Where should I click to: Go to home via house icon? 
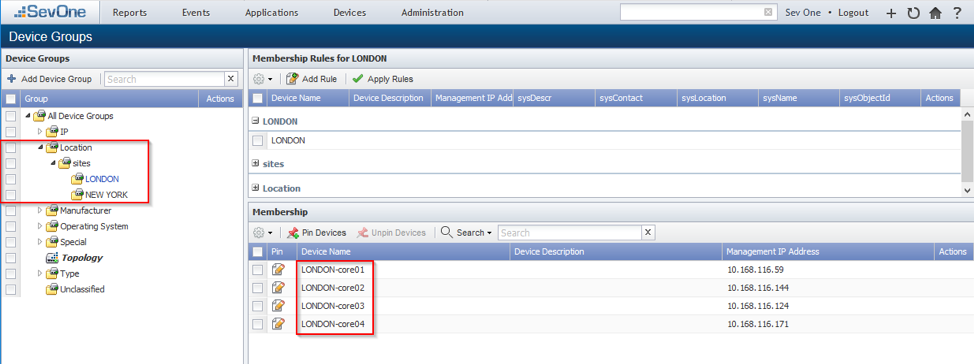tap(935, 13)
